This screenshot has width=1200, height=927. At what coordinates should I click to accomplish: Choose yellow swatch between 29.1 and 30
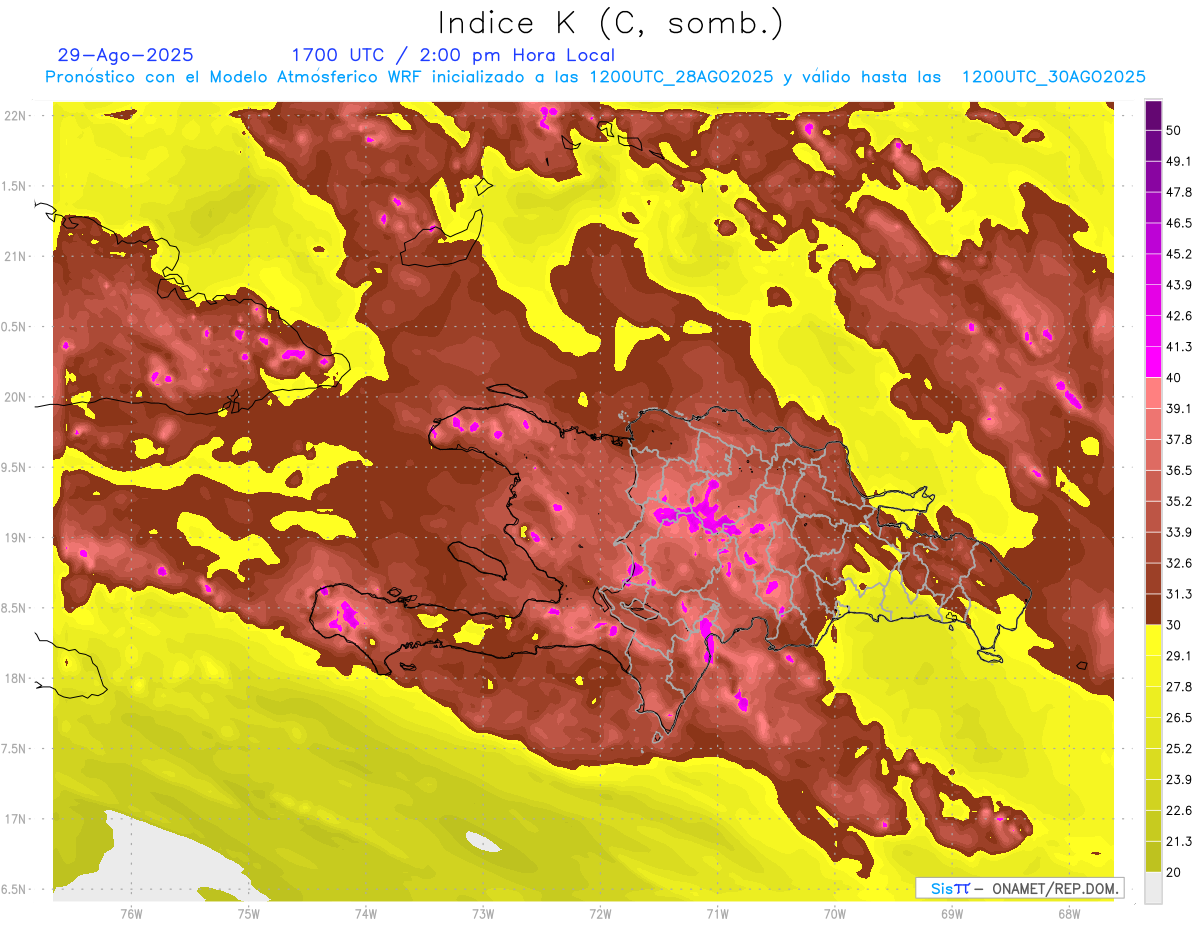click(1153, 640)
